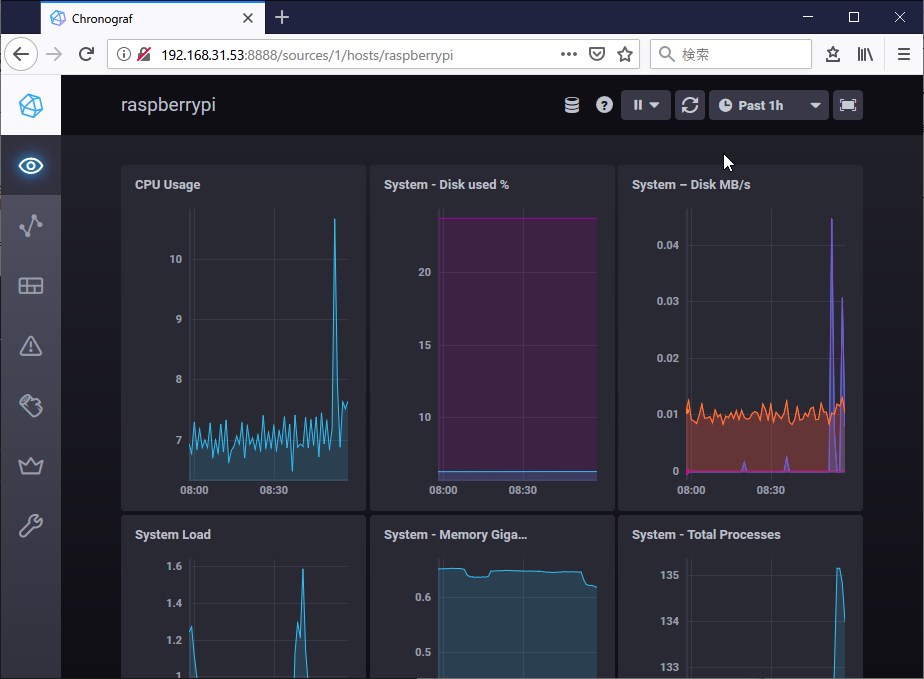The image size is (924, 679).
Task: Open Admin crown icon in sidebar
Action: (31, 466)
